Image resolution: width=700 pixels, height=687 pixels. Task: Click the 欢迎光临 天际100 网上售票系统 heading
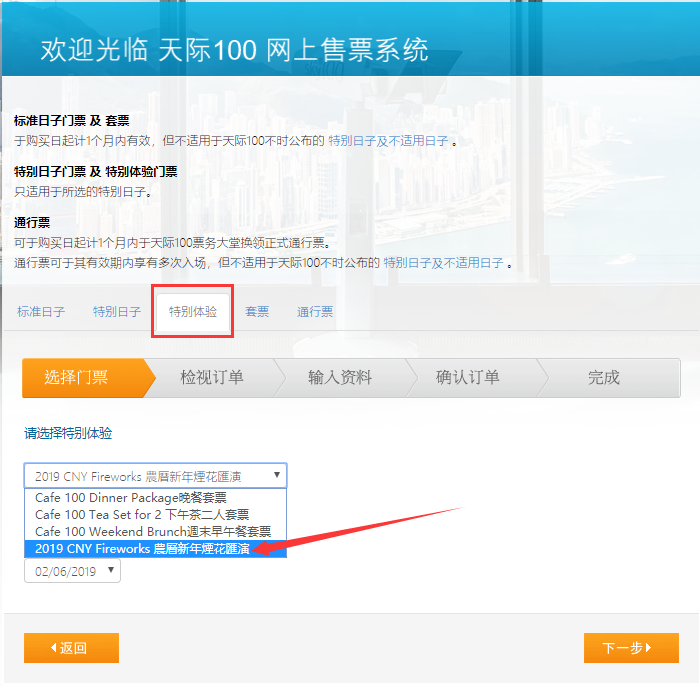click(234, 50)
